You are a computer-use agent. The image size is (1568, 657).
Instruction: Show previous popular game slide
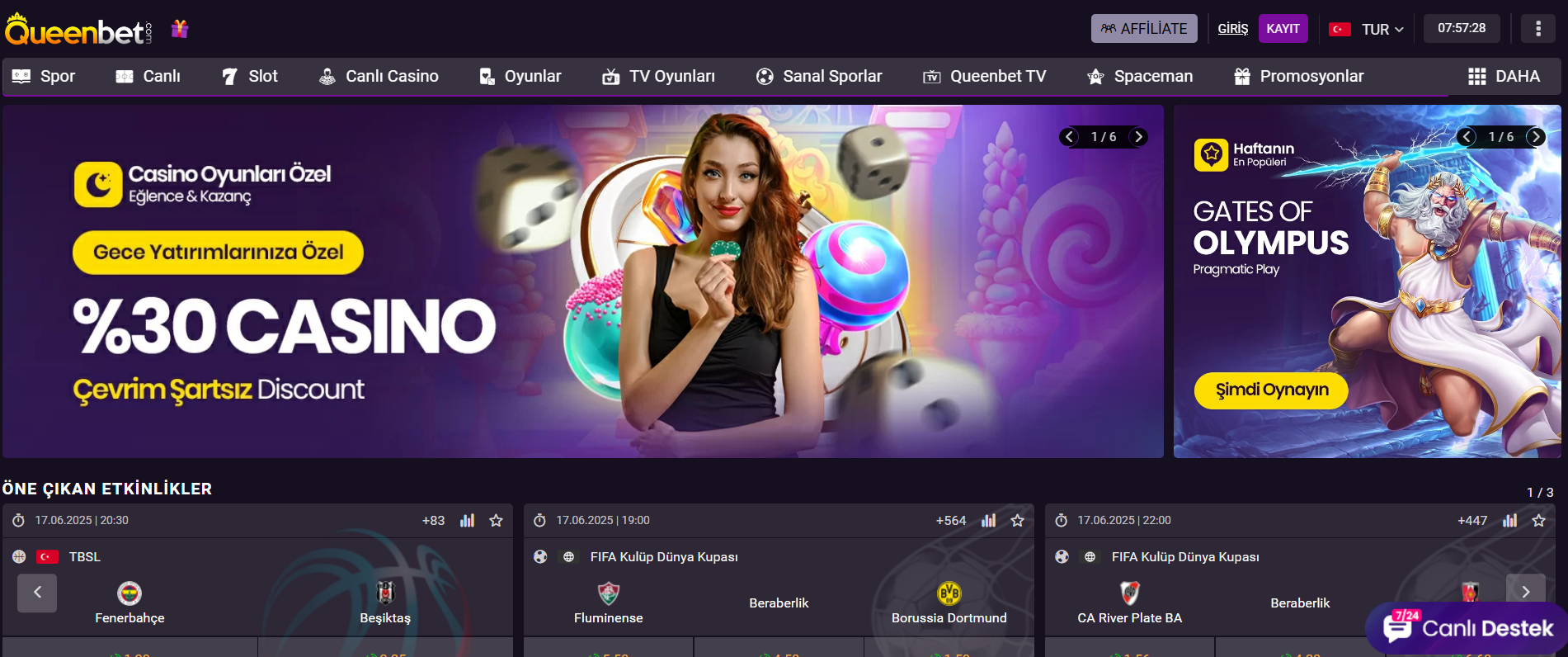pos(1467,137)
